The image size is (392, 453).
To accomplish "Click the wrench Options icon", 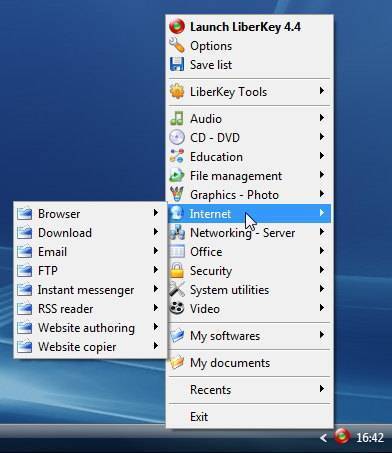I will click(177, 46).
